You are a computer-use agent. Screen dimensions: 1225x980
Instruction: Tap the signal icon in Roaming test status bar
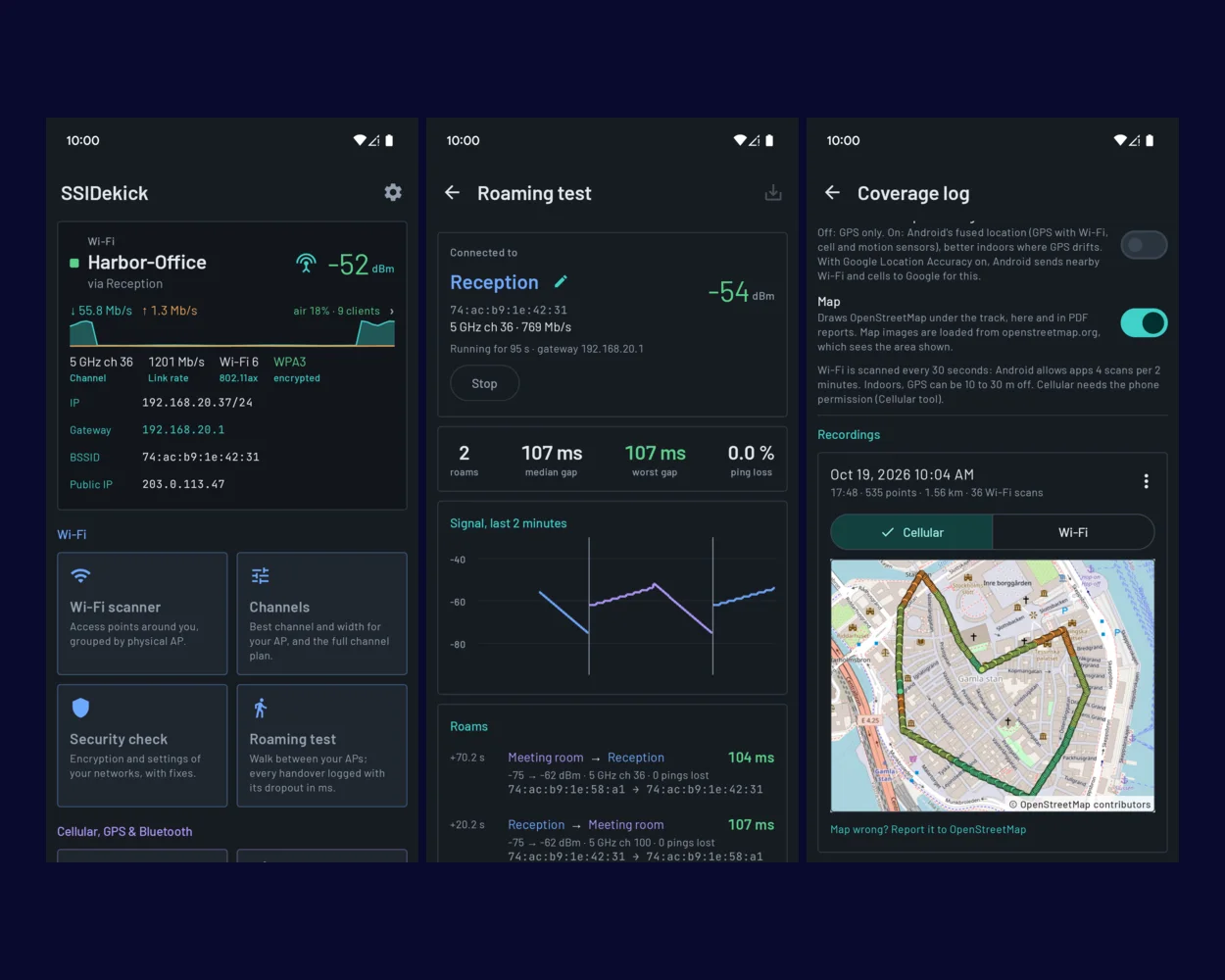pyautogui.click(x=755, y=140)
